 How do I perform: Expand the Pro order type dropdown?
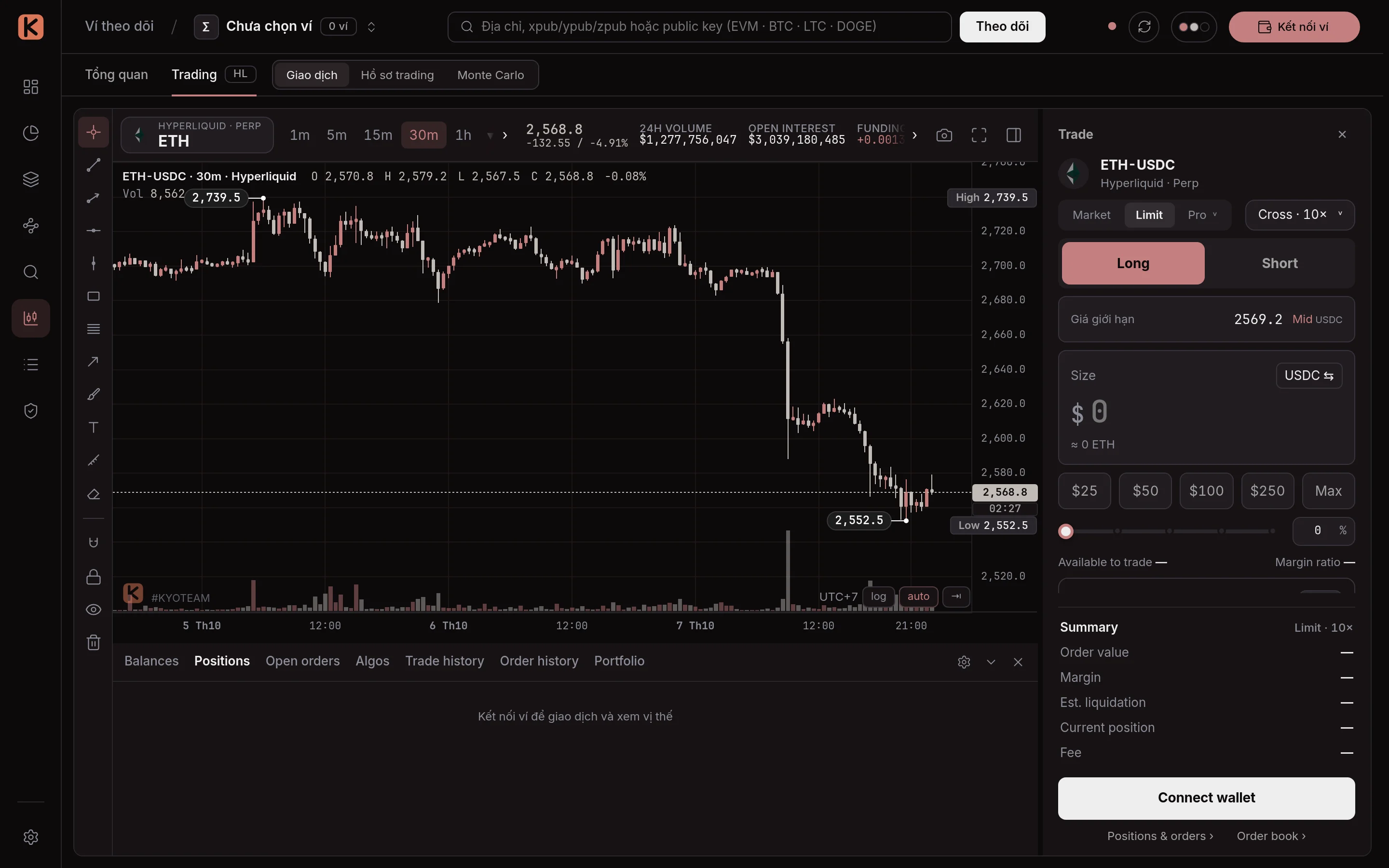tap(1202, 215)
